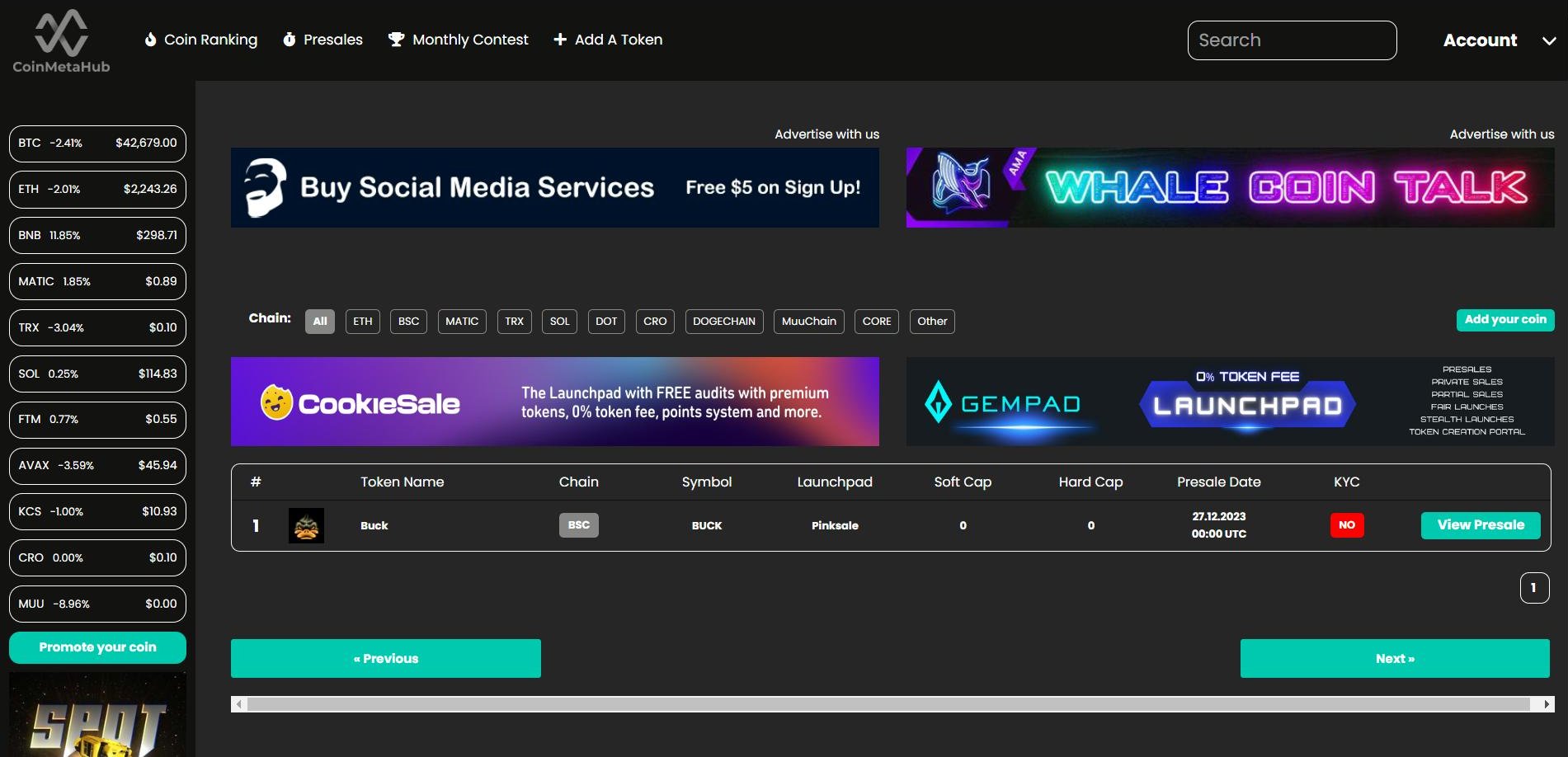Select the All chain filter
The height and width of the screenshot is (757, 1568).
point(320,322)
